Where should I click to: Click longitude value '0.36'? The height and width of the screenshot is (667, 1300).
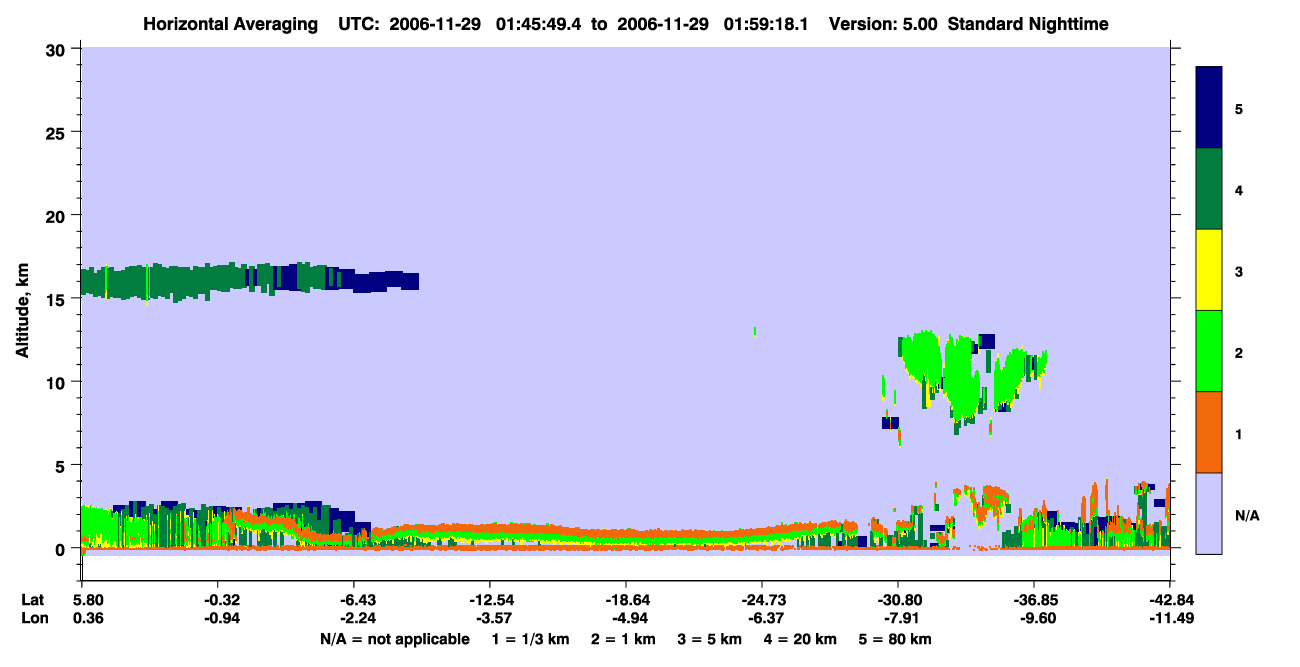click(88, 618)
